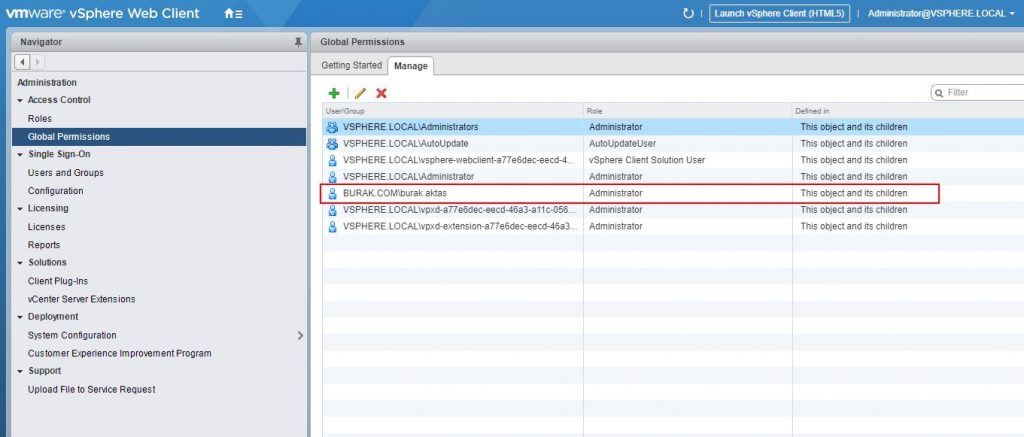Screen dimensions: 1024x437
Task: Click vSphere Client Solution User role cell
Action: point(647,160)
